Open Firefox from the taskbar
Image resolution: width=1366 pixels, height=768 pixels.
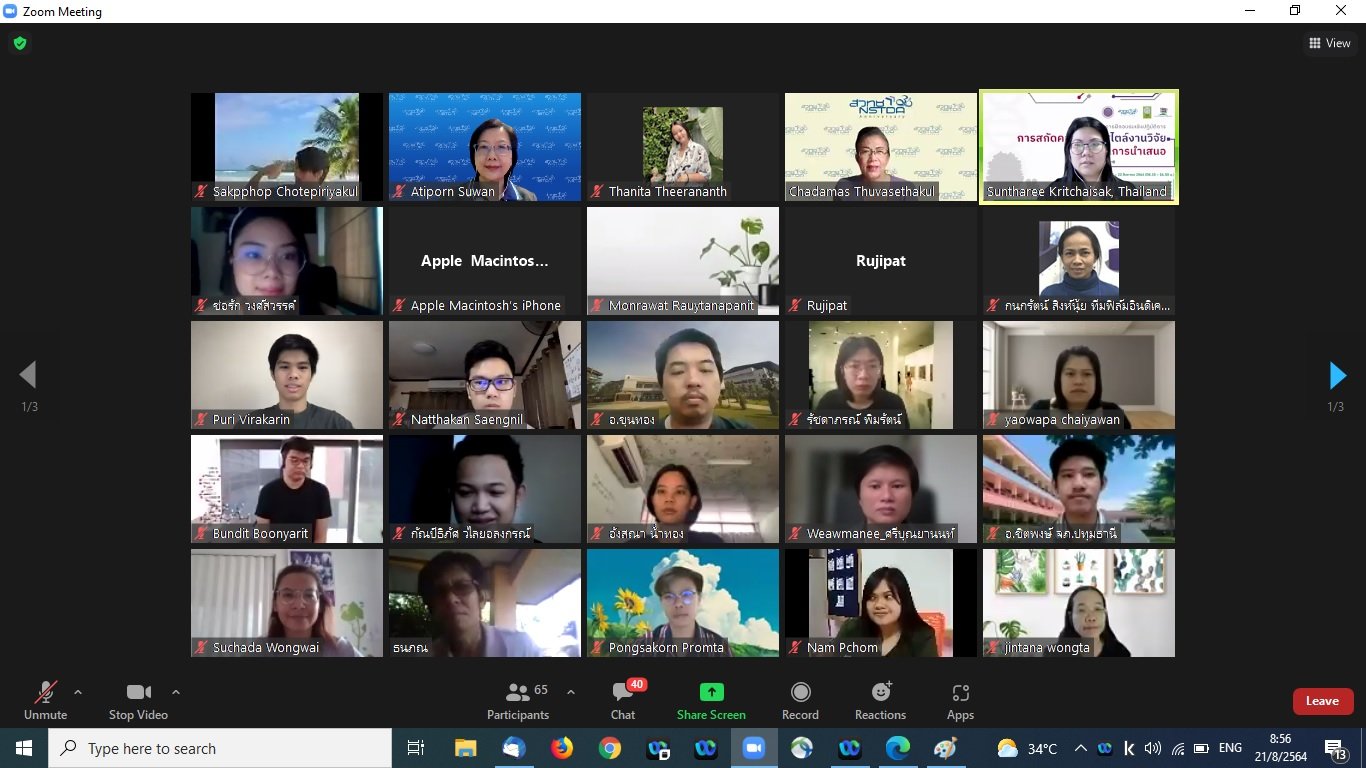coord(562,748)
